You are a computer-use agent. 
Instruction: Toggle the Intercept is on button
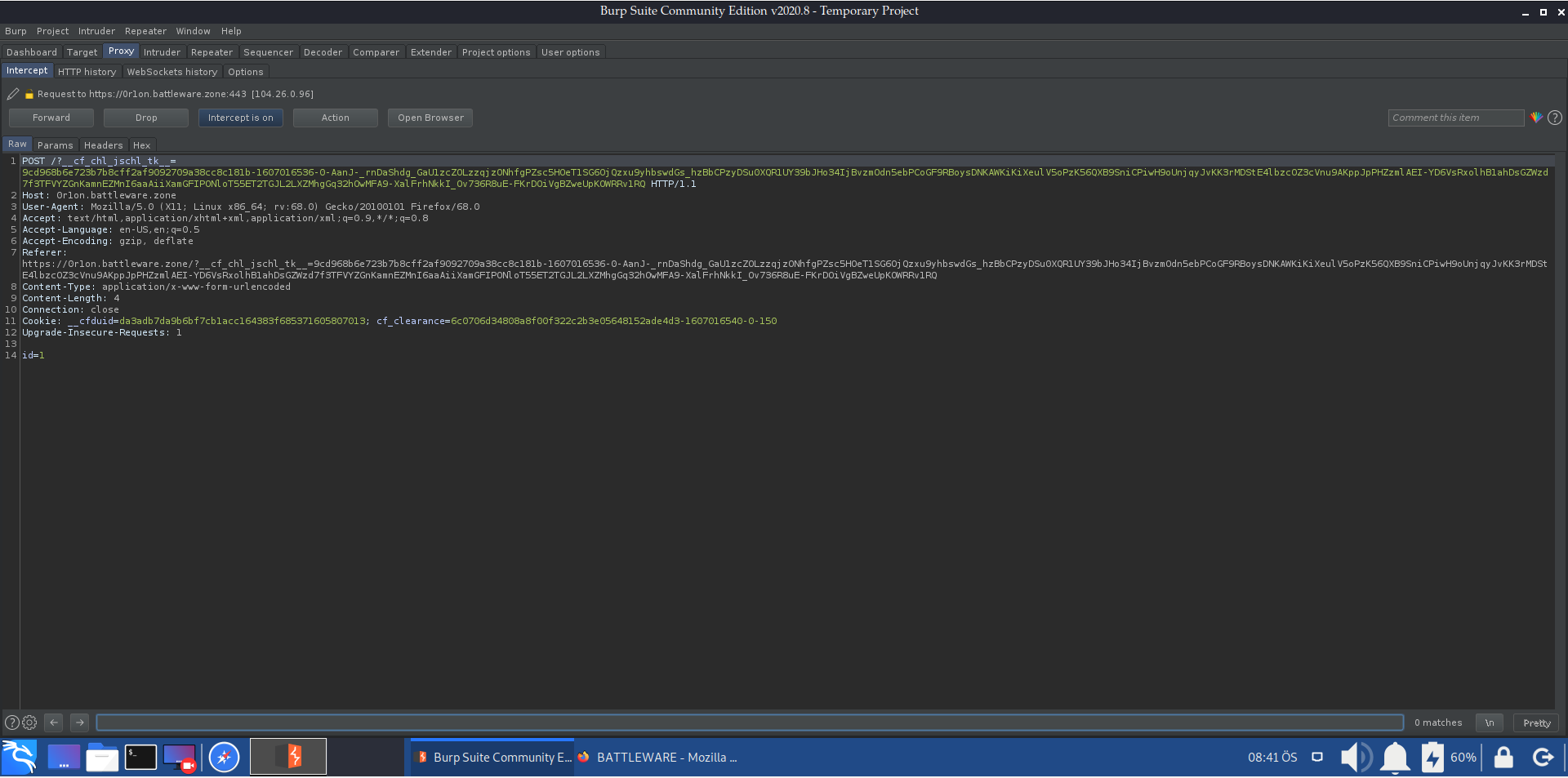(x=241, y=118)
